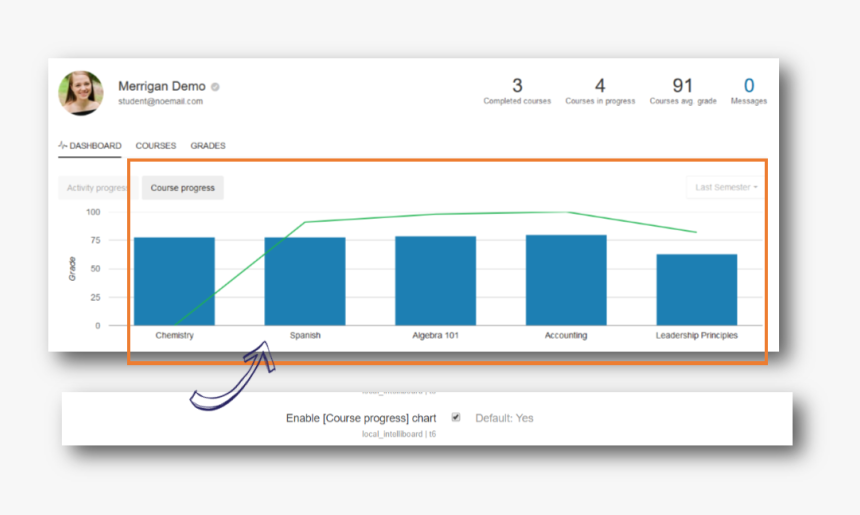The width and height of the screenshot is (860, 515).
Task: Open the Last Semester dropdown
Action: coord(726,187)
